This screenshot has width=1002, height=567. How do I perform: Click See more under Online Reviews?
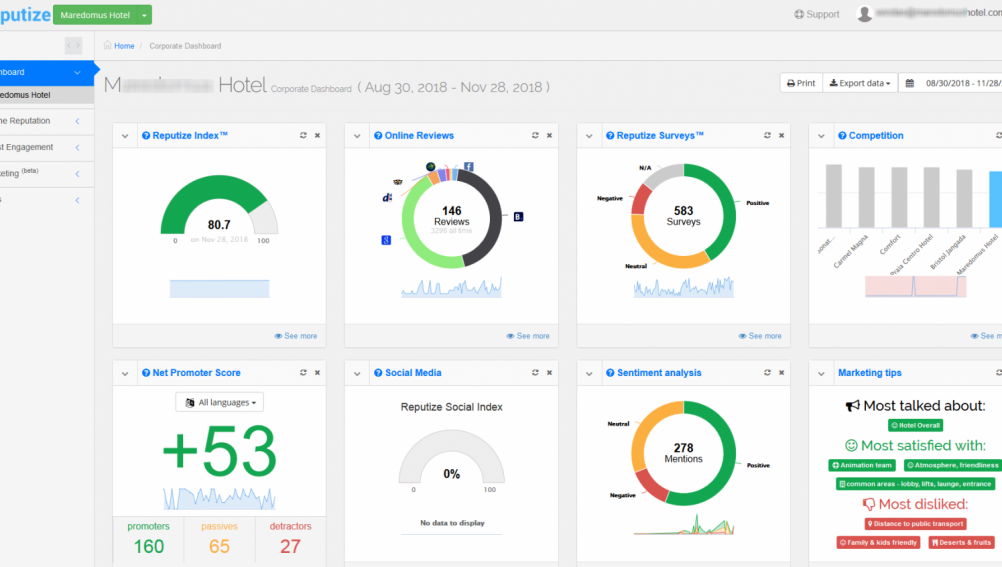[x=528, y=336]
